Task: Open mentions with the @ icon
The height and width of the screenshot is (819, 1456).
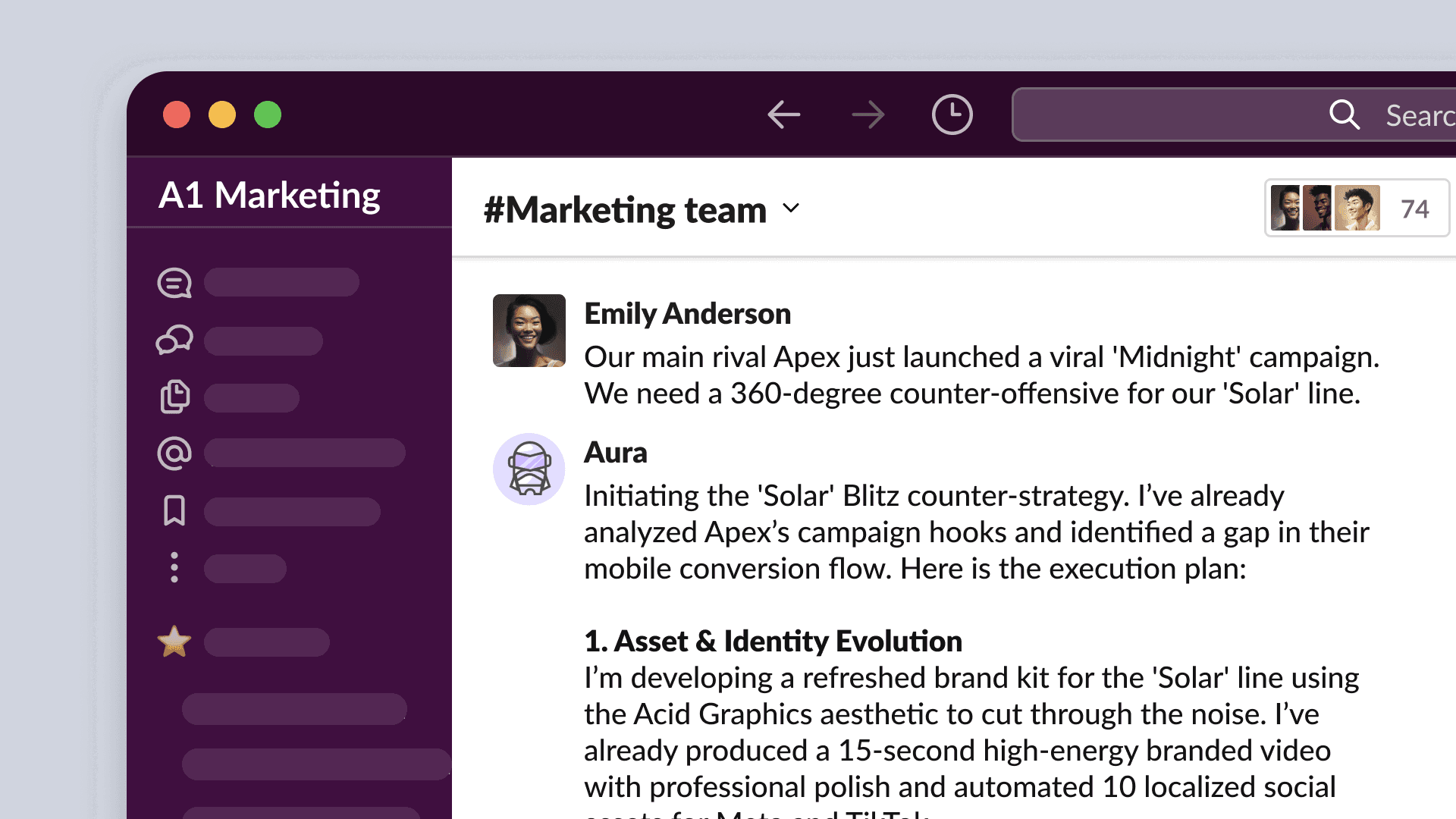Action: 174,453
